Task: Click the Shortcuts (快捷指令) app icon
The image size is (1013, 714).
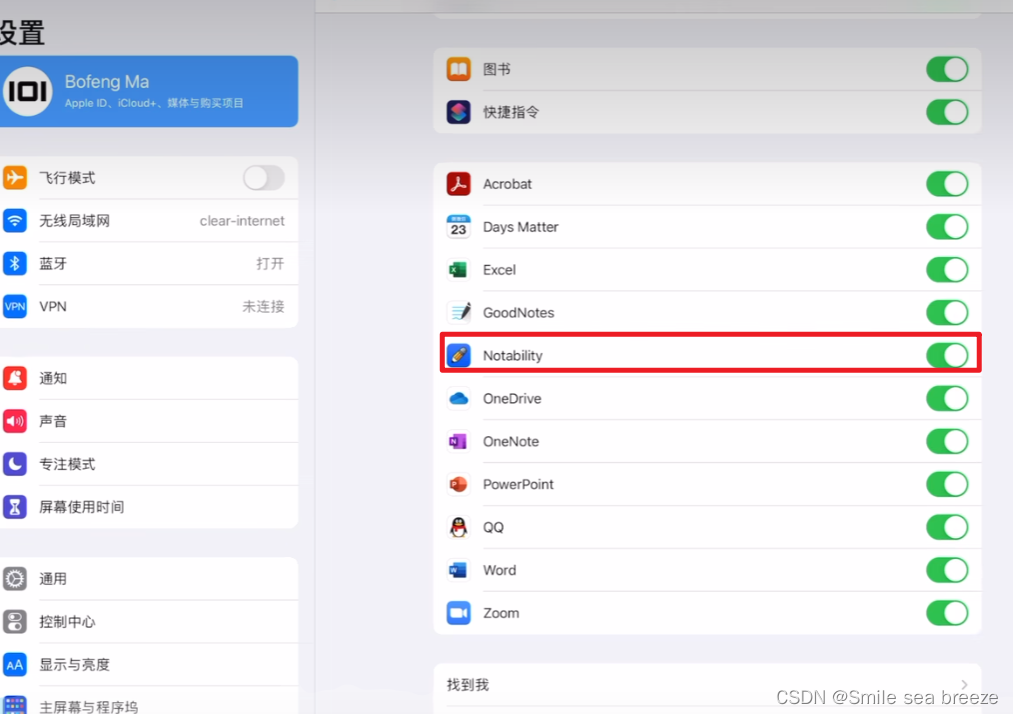Action: pos(459,112)
